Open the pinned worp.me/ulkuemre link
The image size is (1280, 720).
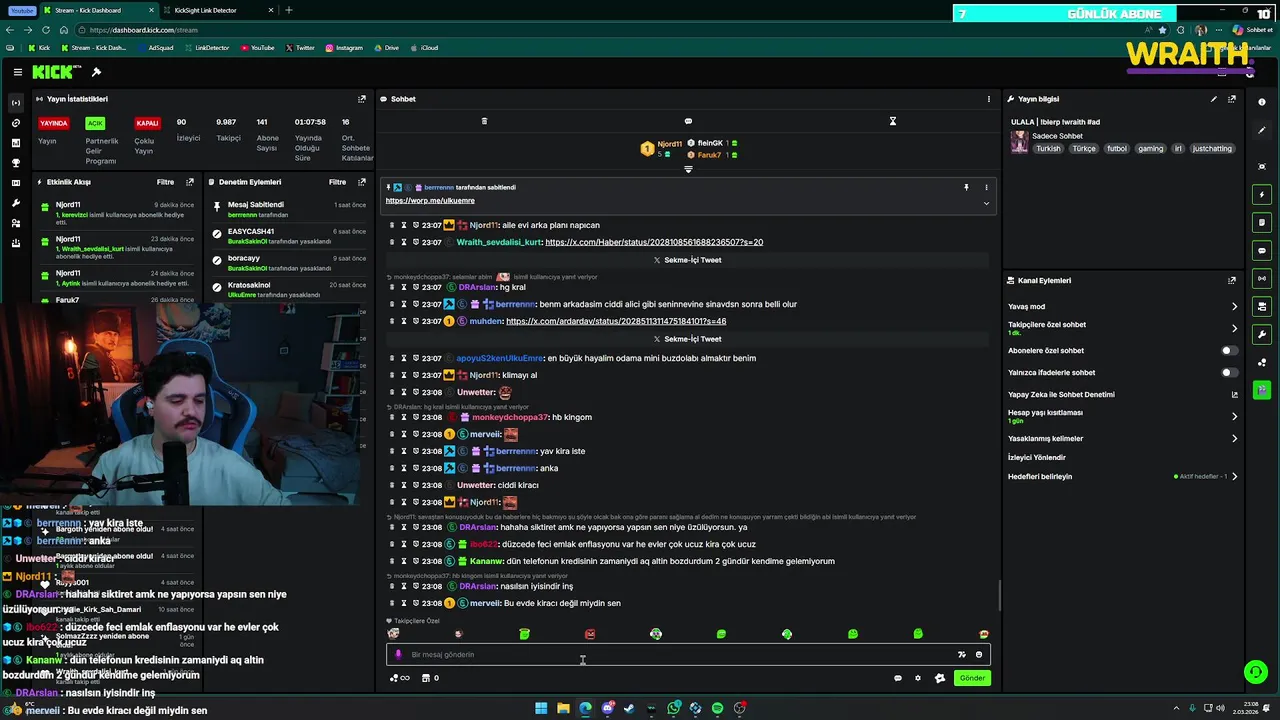coord(430,201)
